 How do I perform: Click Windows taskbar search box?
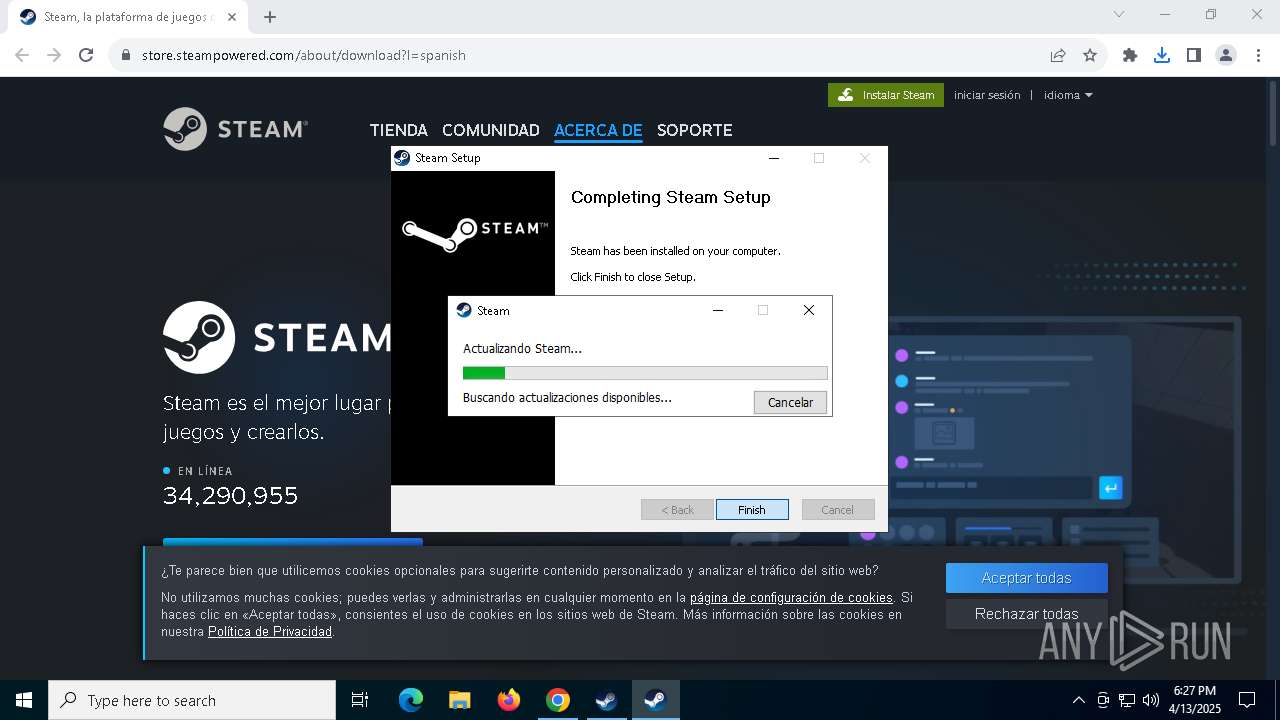[x=192, y=700]
